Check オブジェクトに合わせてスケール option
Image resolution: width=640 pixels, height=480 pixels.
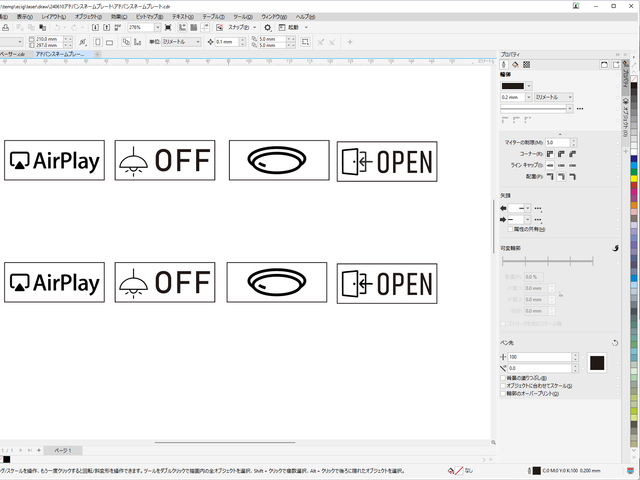[503, 385]
